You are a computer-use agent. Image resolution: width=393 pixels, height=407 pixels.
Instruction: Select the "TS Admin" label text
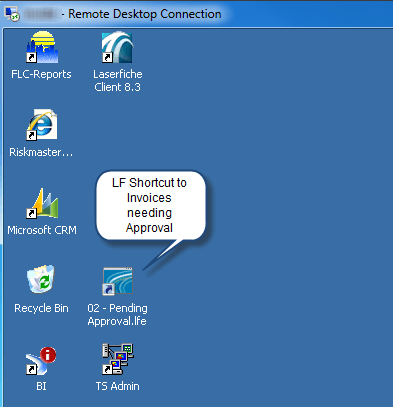tap(118, 386)
